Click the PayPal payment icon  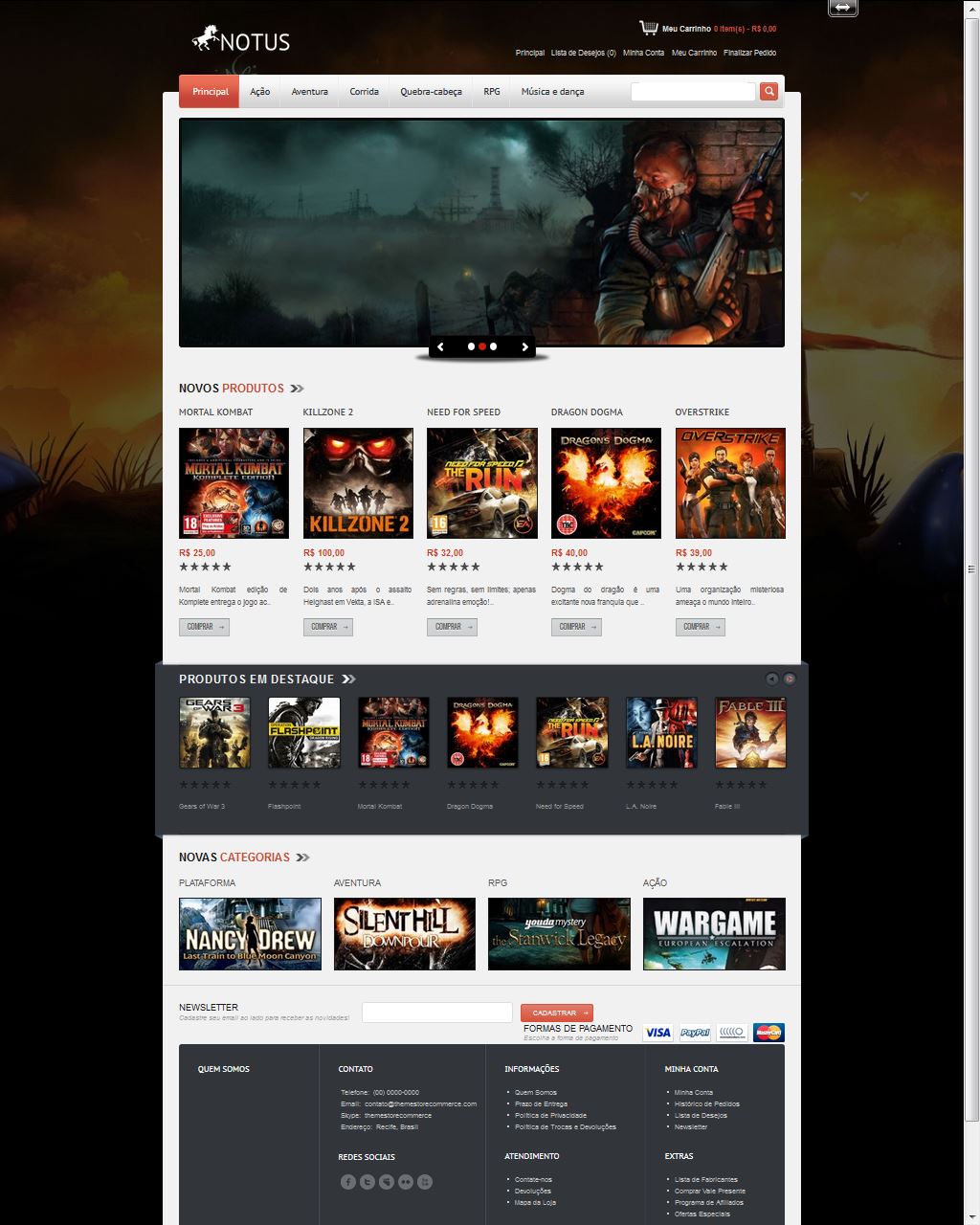click(x=694, y=1033)
